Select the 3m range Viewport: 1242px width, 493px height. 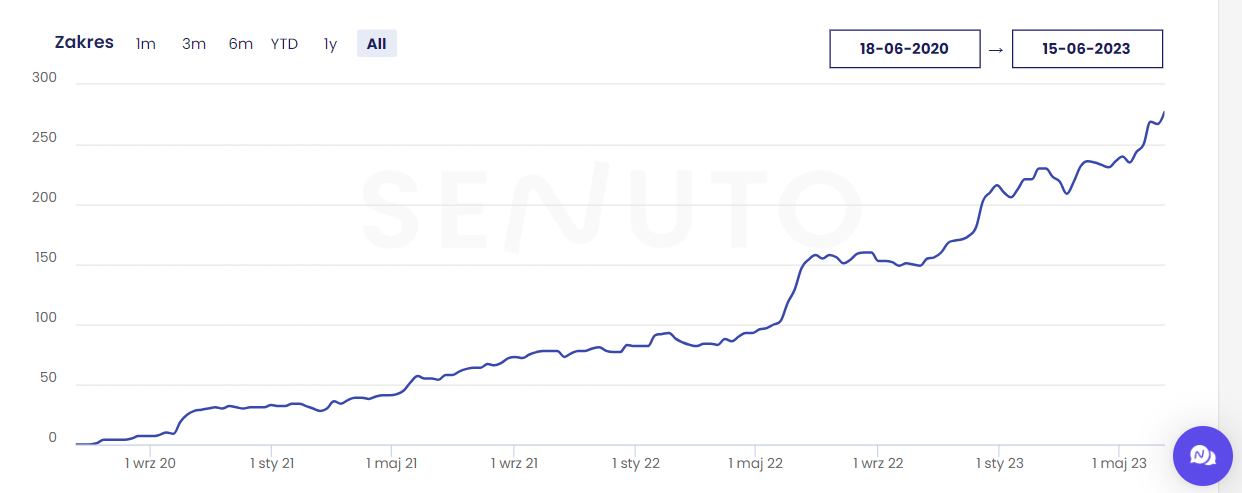[x=194, y=44]
